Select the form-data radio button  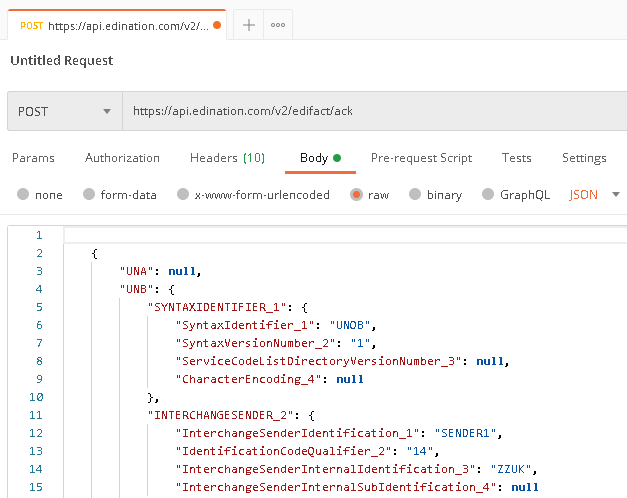pos(89,194)
